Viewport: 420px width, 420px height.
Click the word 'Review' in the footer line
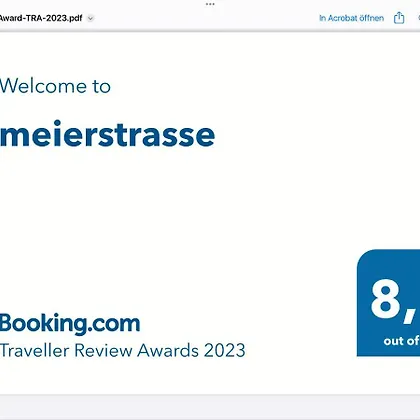point(103,350)
